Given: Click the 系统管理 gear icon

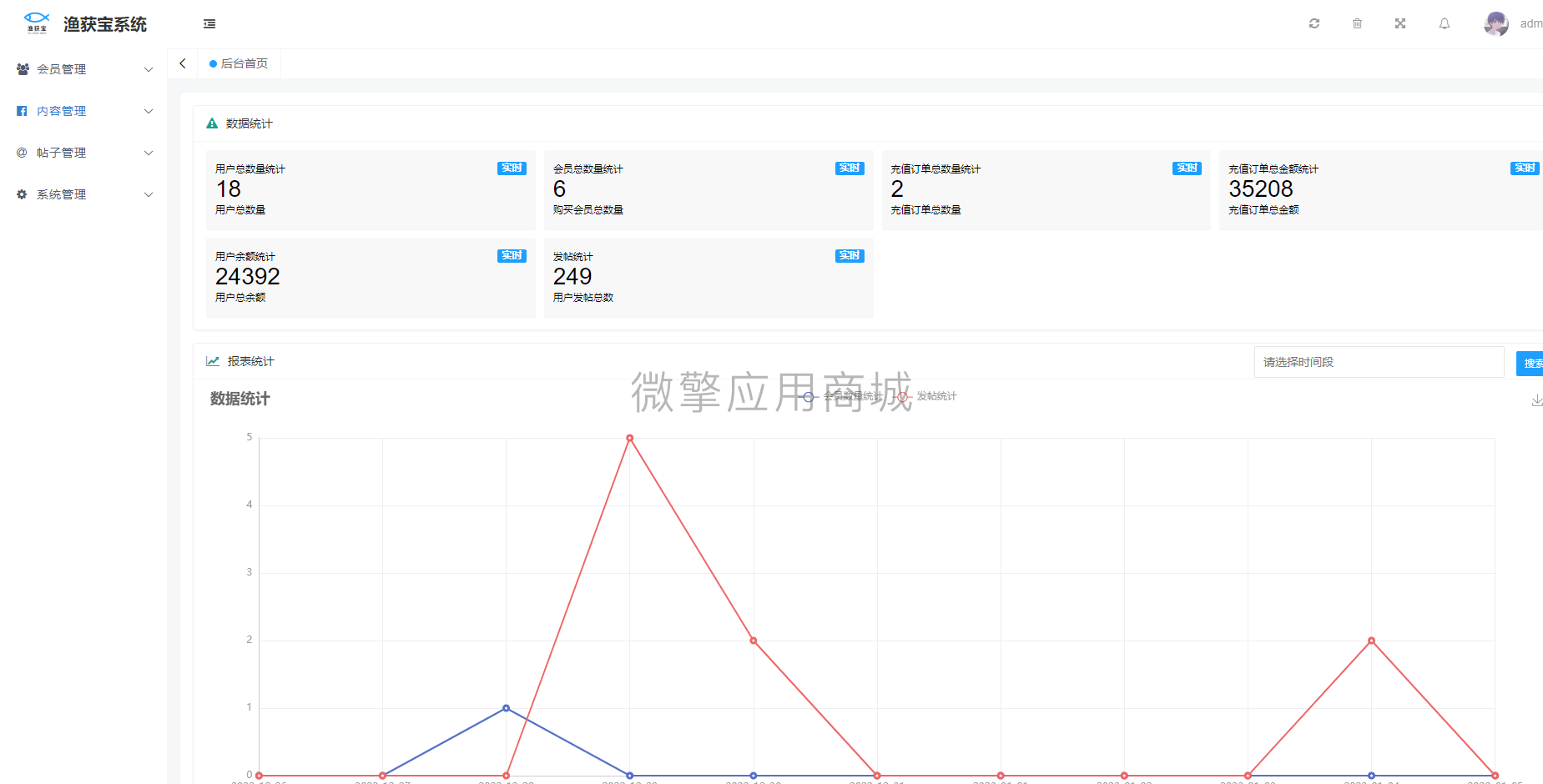Looking at the screenshot, I should 22,194.
